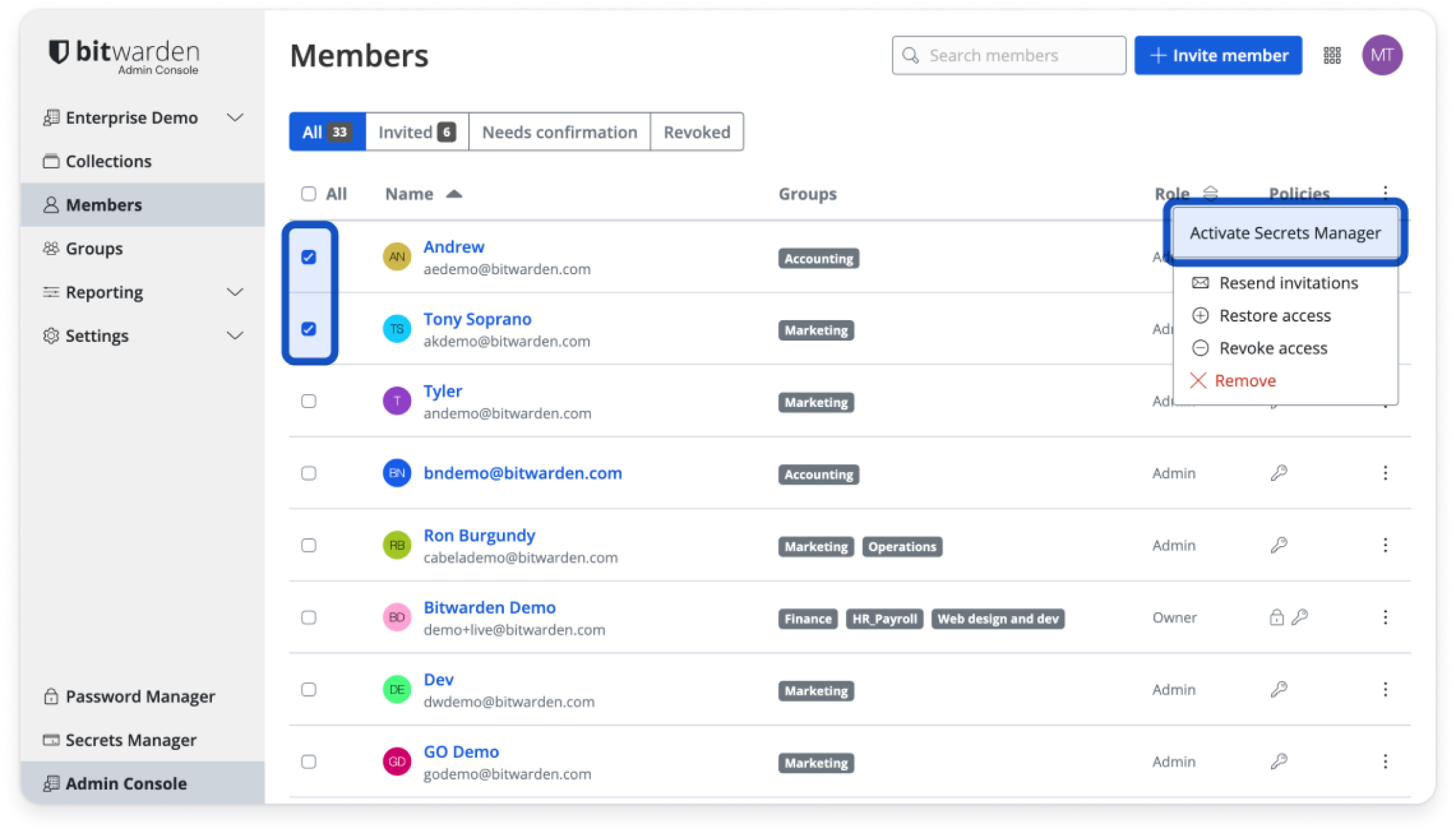Choose Resend invitations from the menu
This screenshot has width=1456, height=836.
click(x=1285, y=283)
